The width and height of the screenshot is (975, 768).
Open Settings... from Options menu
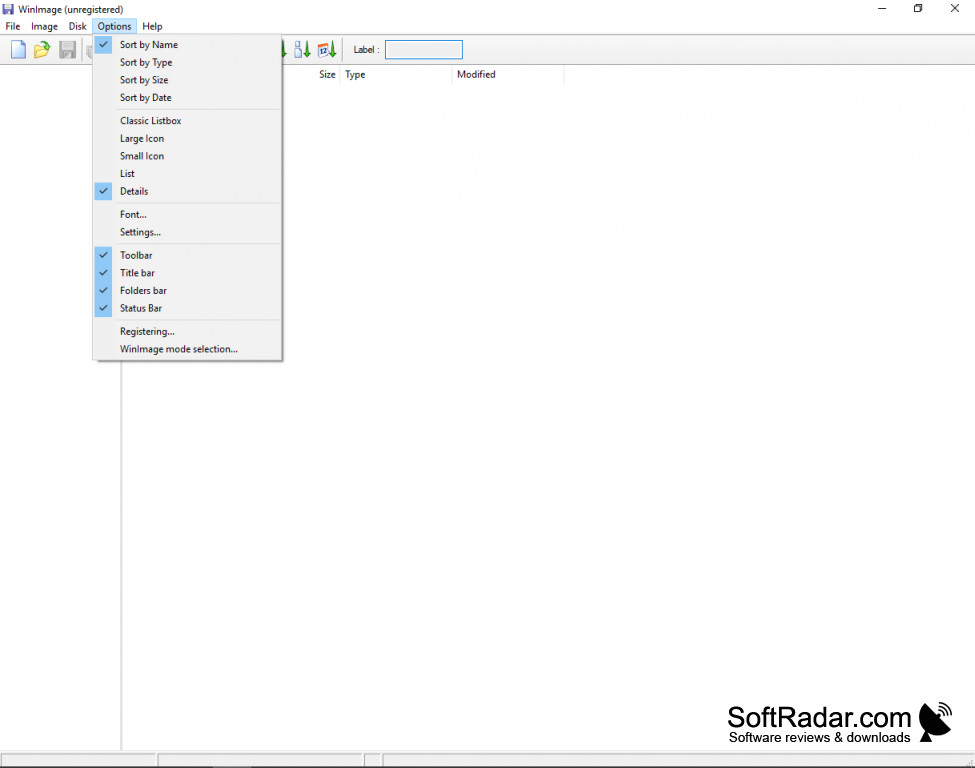tap(187, 232)
